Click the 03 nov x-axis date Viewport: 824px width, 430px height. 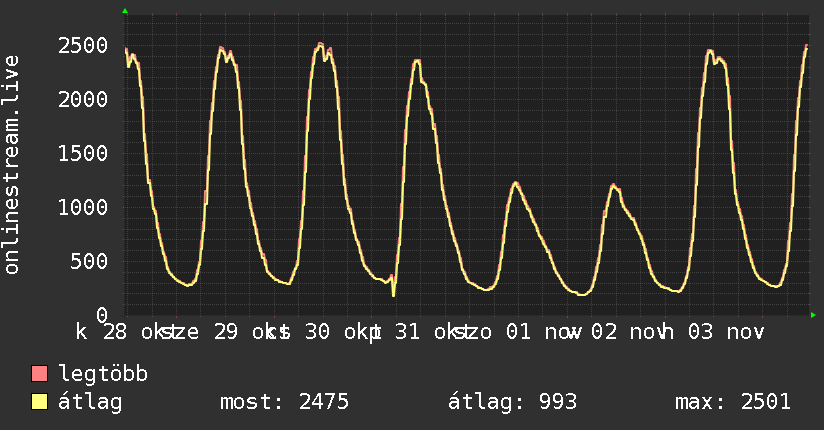pyautogui.click(x=726, y=332)
